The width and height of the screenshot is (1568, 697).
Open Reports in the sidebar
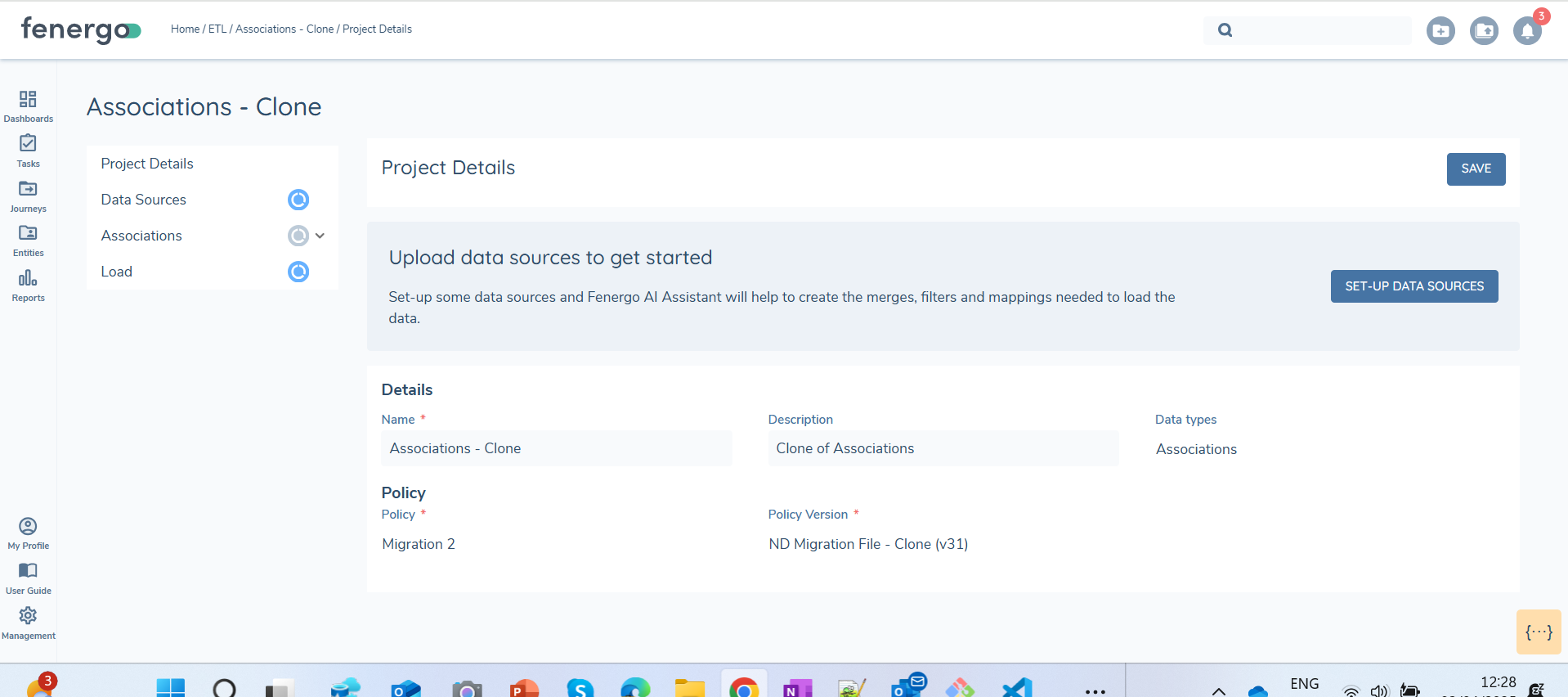pos(28,278)
